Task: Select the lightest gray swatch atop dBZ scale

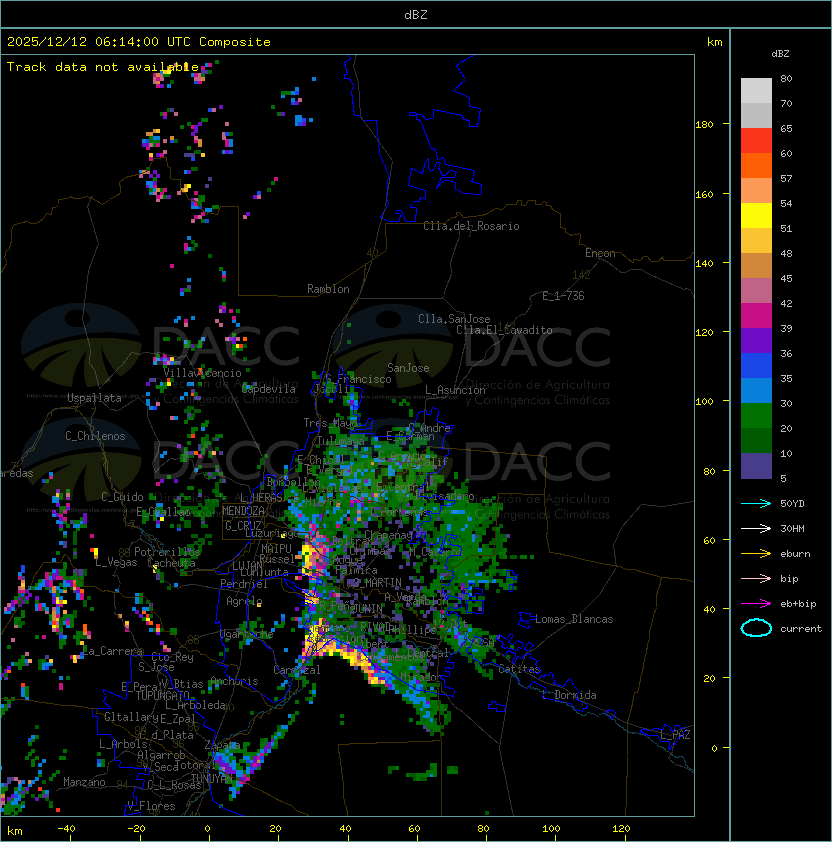Action: point(756,90)
